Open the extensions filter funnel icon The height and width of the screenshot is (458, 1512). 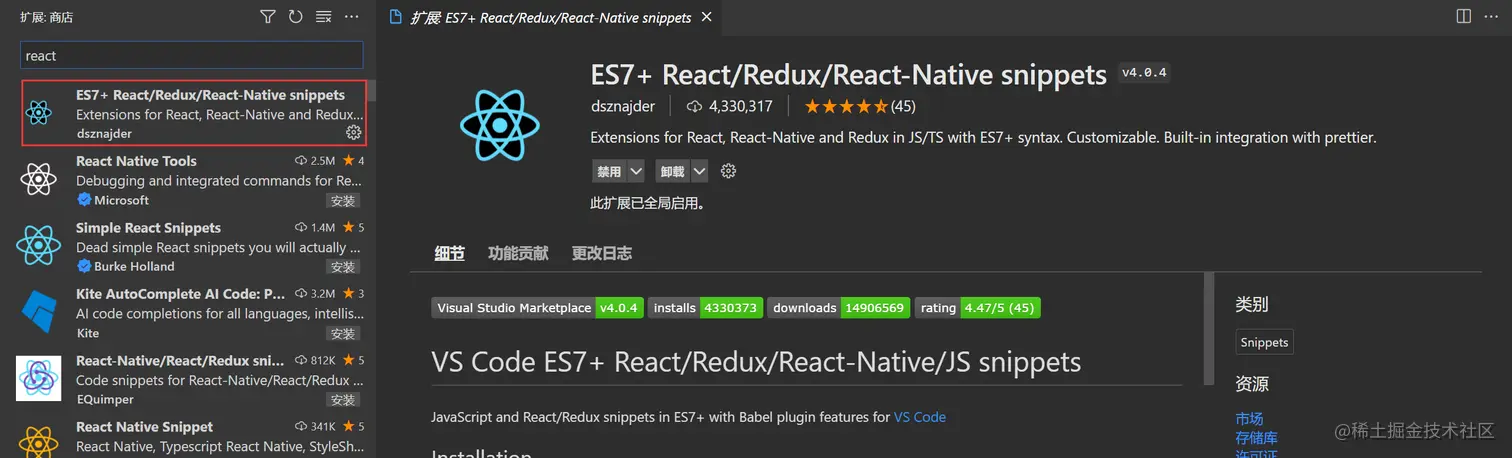tap(267, 17)
